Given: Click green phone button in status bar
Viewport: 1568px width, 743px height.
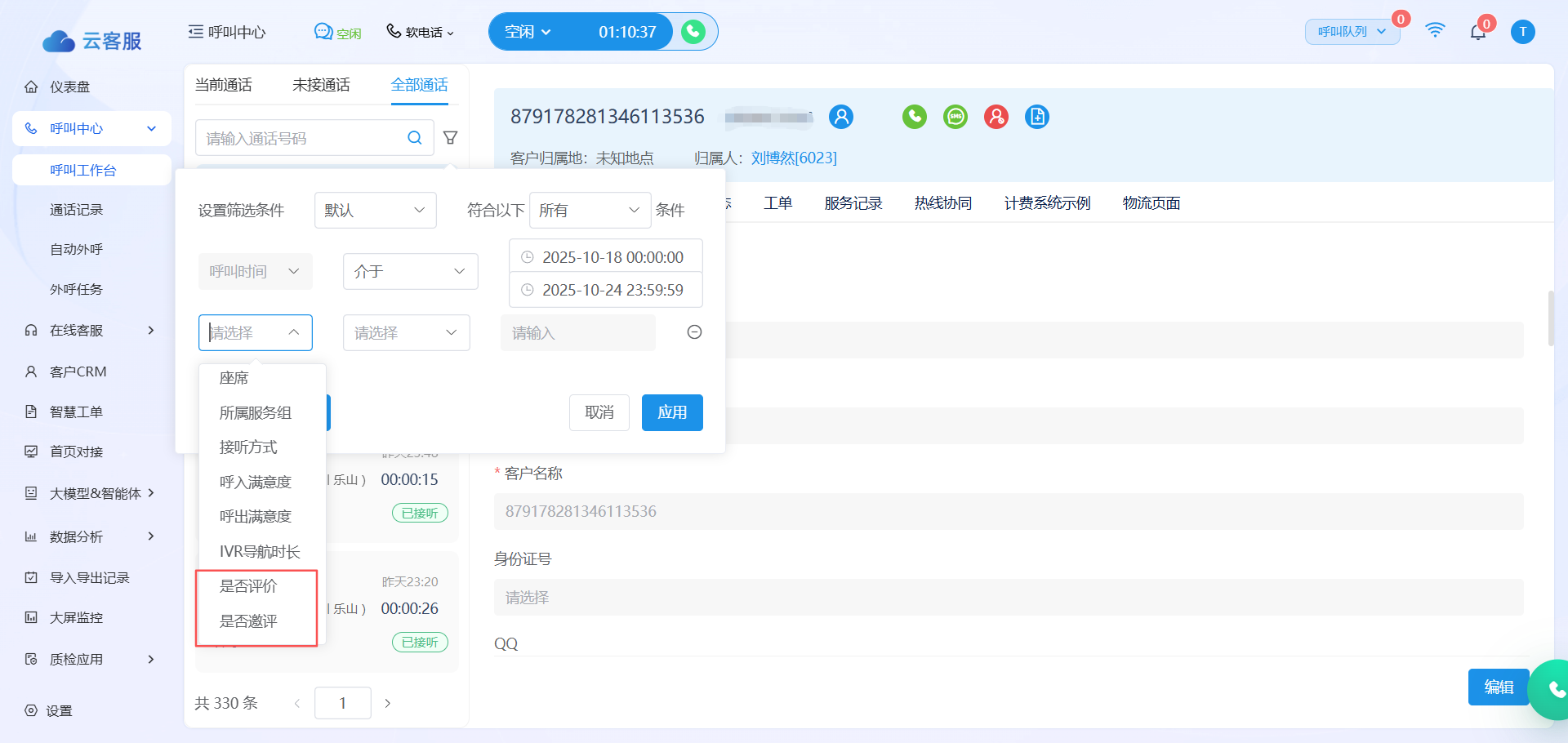Looking at the screenshot, I should [693, 32].
